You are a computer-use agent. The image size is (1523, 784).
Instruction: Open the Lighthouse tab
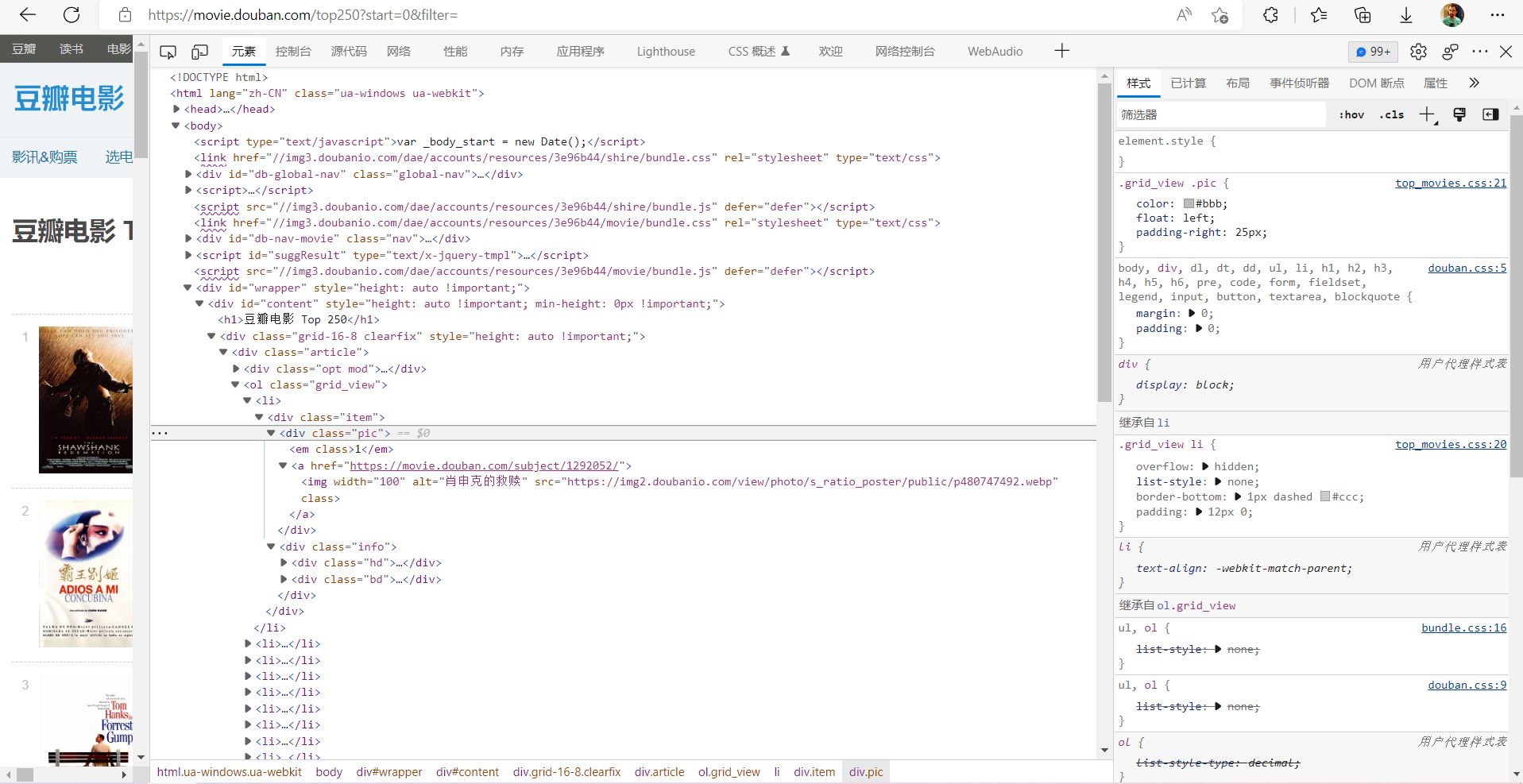[x=665, y=52]
